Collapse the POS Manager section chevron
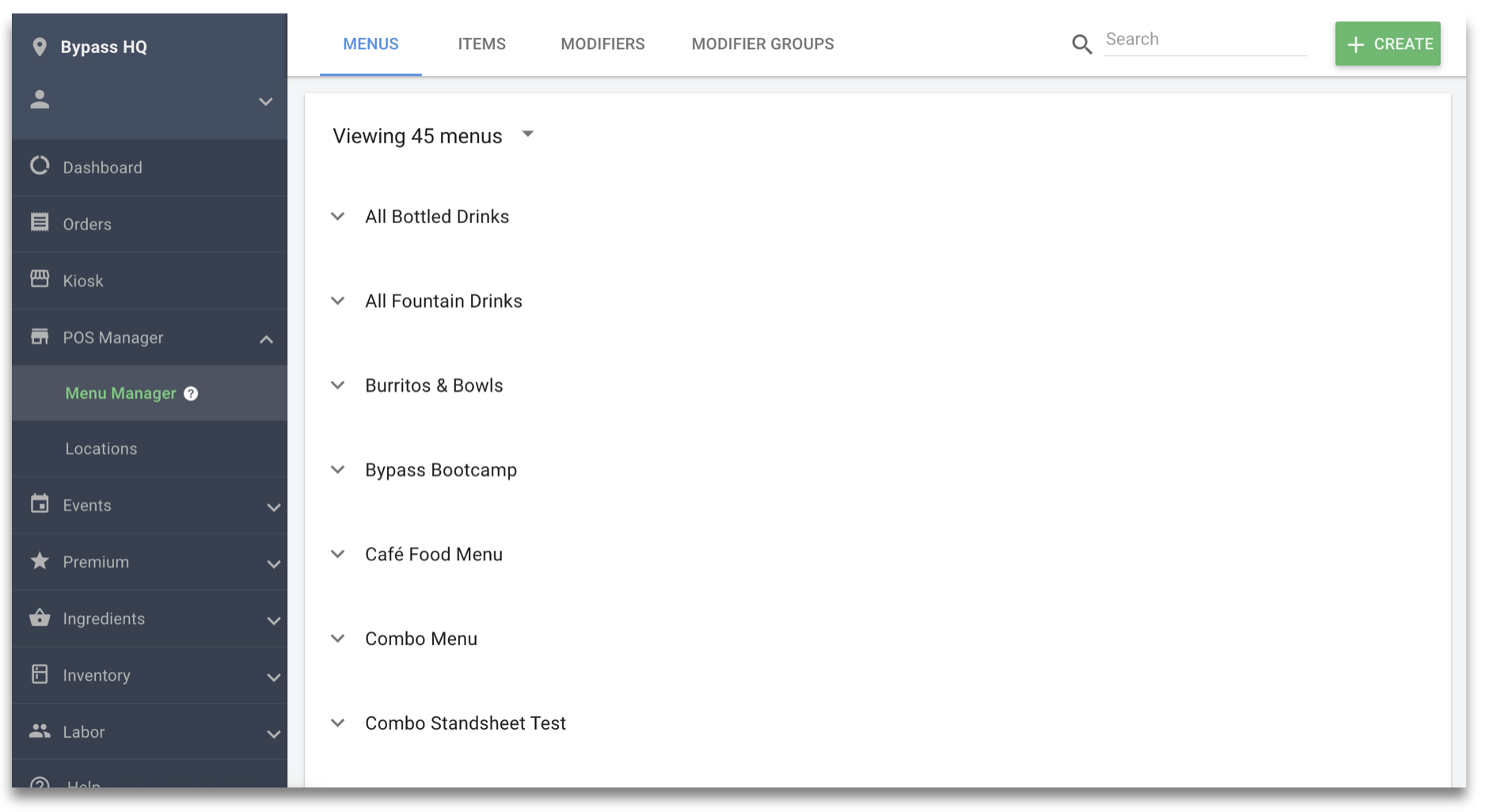This screenshot has height=812, width=1490. [x=266, y=339]
